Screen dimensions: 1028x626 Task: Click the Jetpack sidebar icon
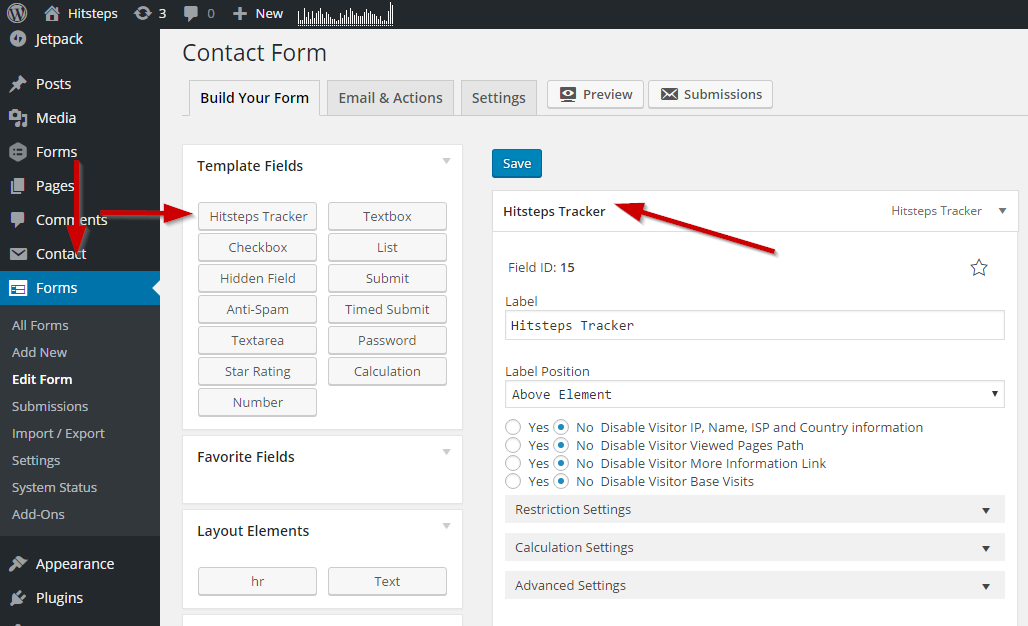point(18,39)
